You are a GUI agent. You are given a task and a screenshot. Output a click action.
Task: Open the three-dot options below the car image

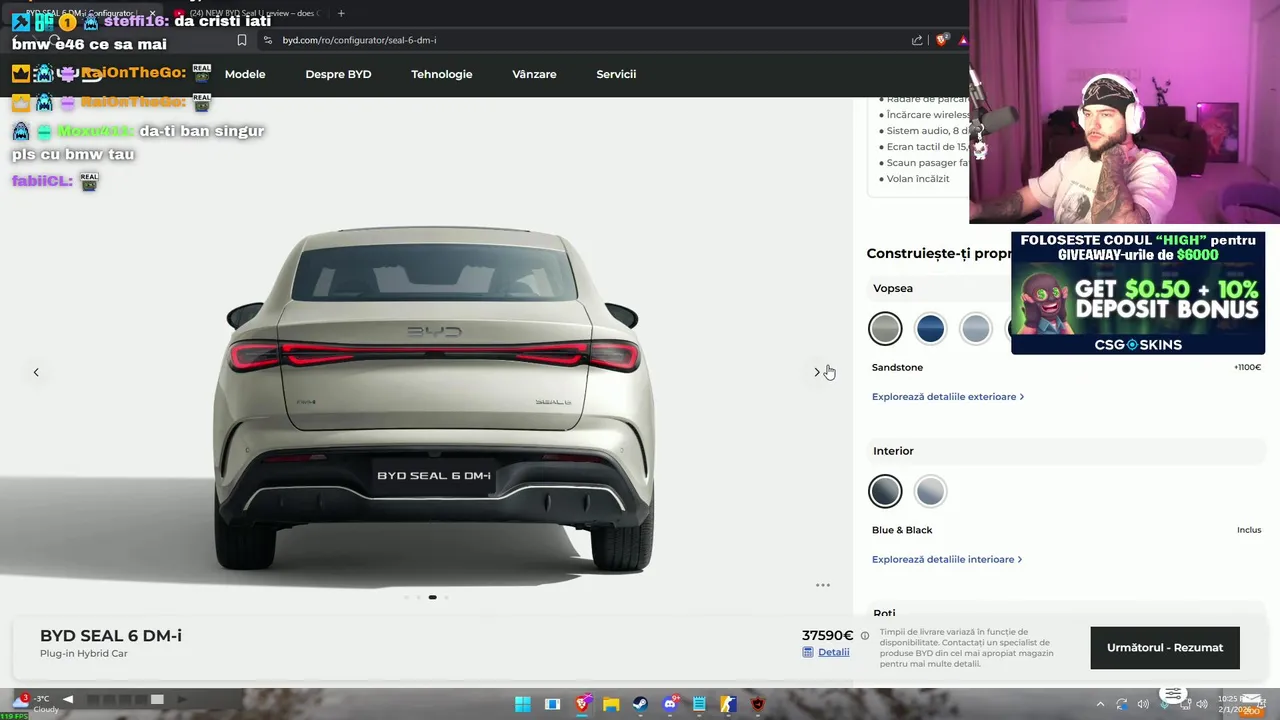(823, 585)
